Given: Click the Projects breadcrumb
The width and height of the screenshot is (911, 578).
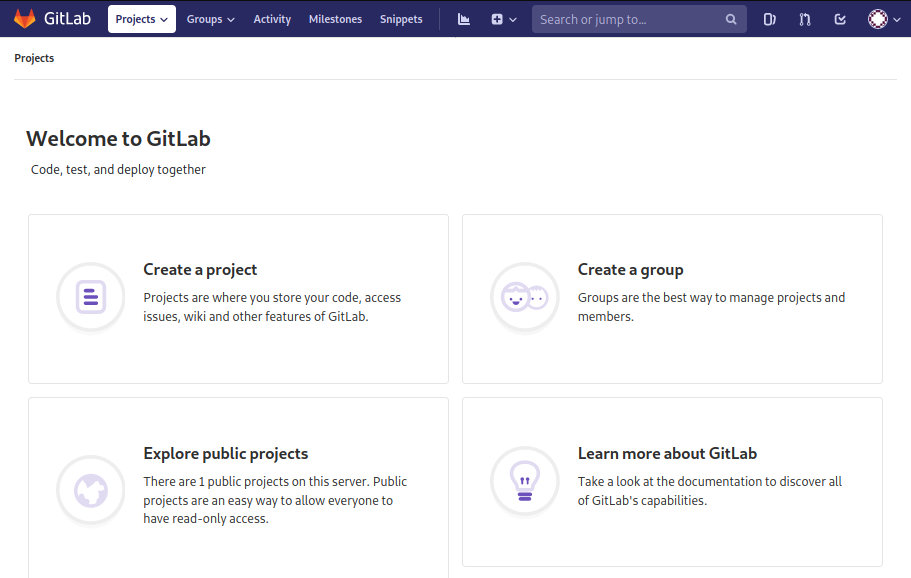Looking at the screenshot, I should 34,58.
